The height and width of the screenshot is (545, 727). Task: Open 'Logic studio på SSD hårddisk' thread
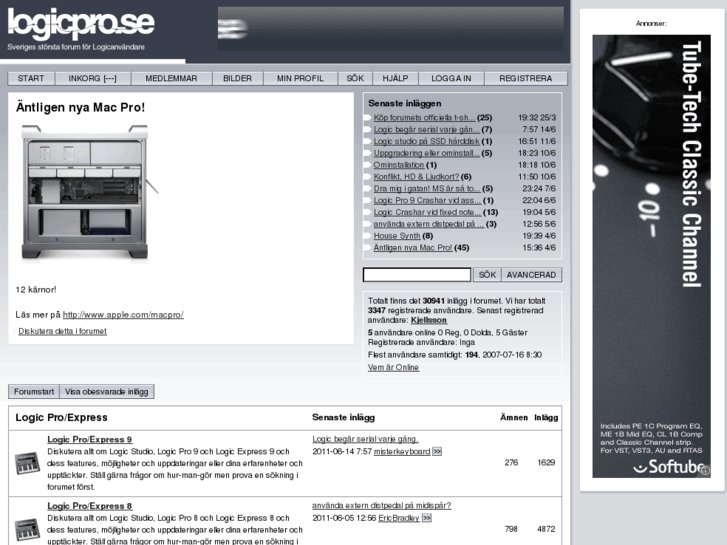click(x=426, y=141)
